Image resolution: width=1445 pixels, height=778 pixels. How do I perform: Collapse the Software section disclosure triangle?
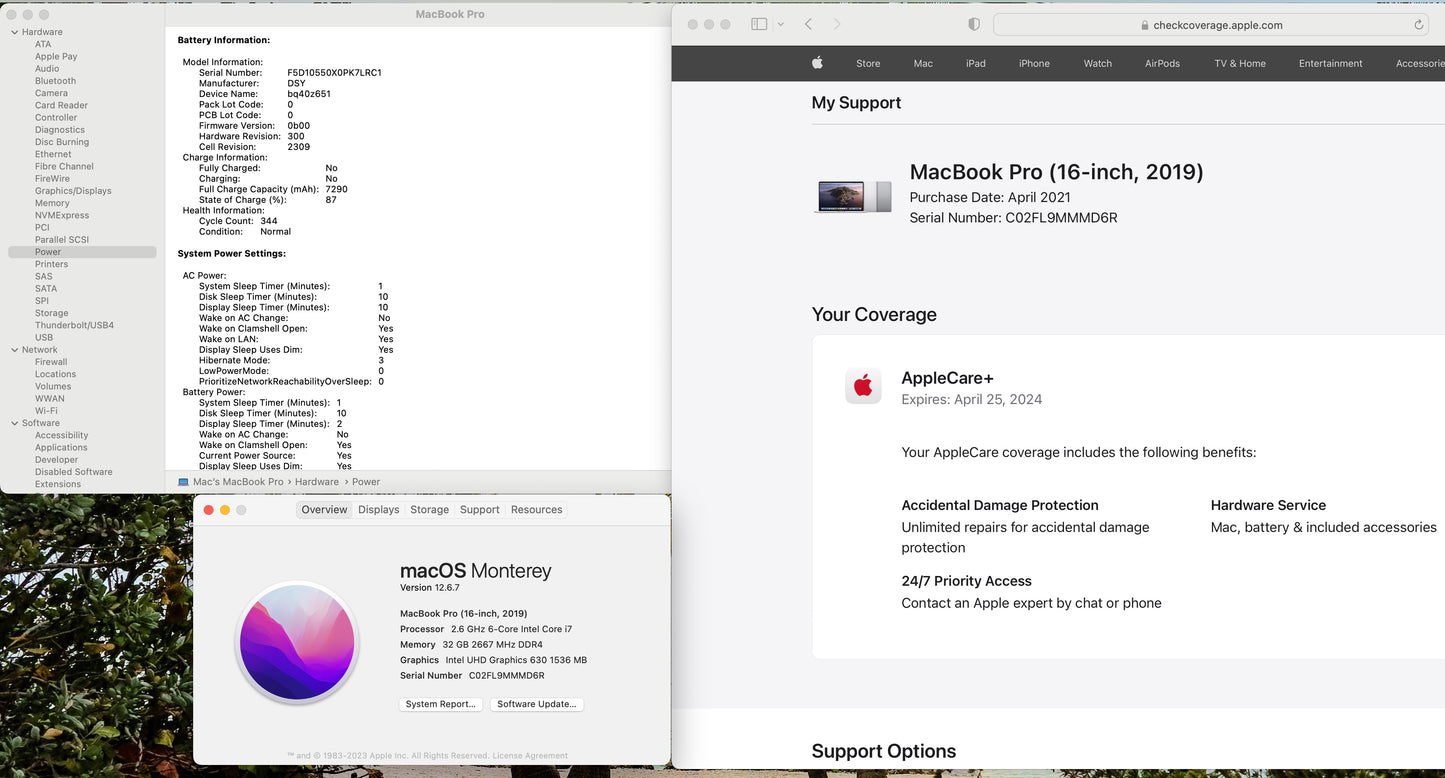click(14, 423)
